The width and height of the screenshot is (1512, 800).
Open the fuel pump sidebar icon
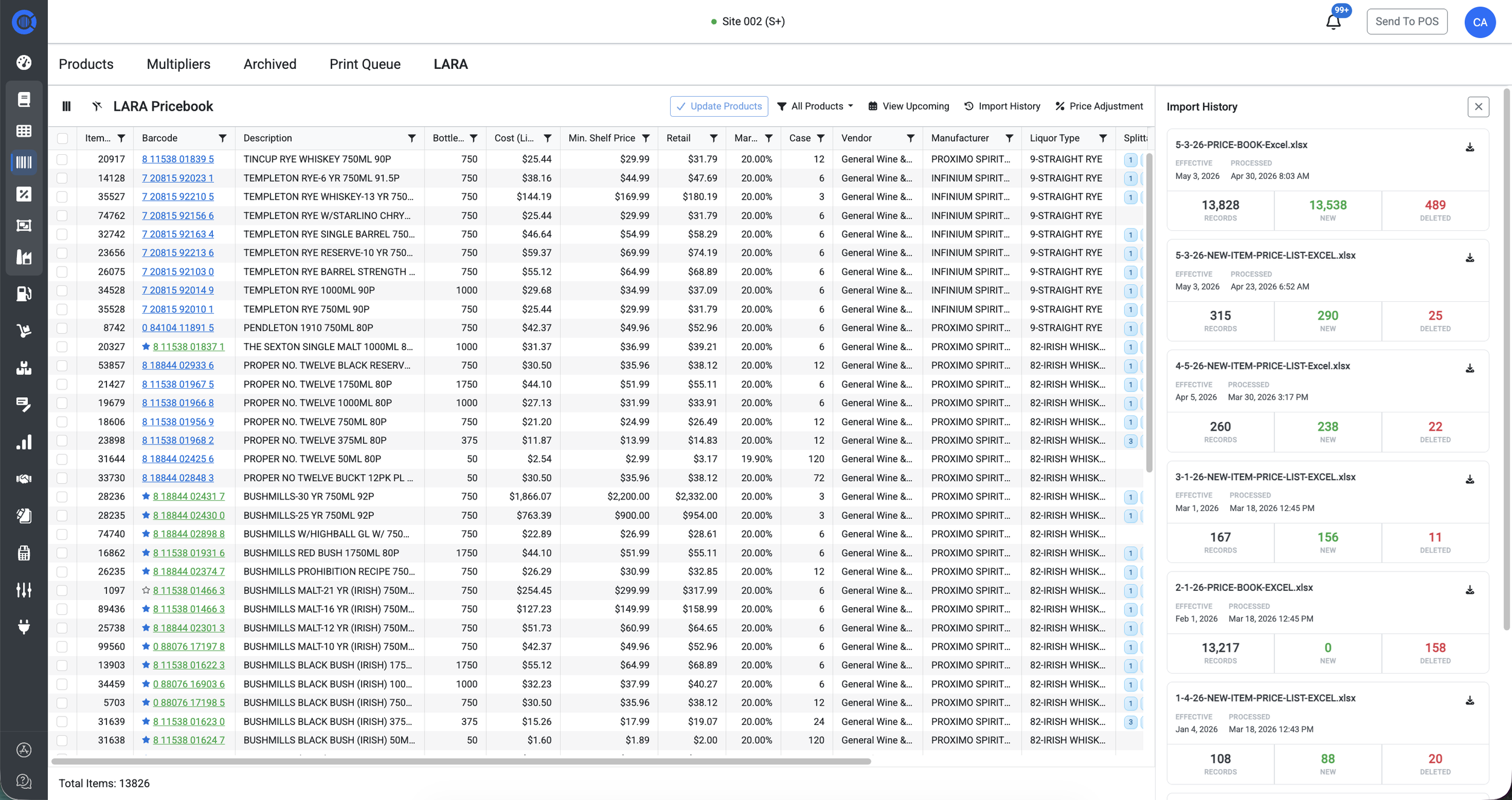click(x=24, y=294)
